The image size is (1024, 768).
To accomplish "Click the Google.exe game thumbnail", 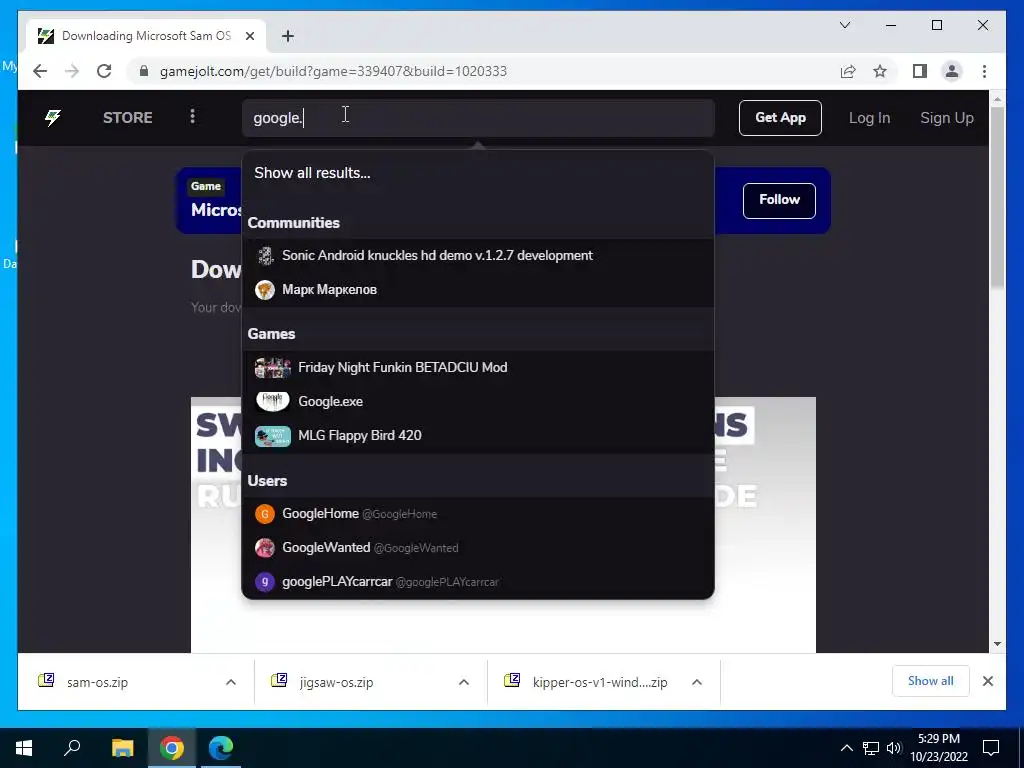I will [x=272, y=402].
